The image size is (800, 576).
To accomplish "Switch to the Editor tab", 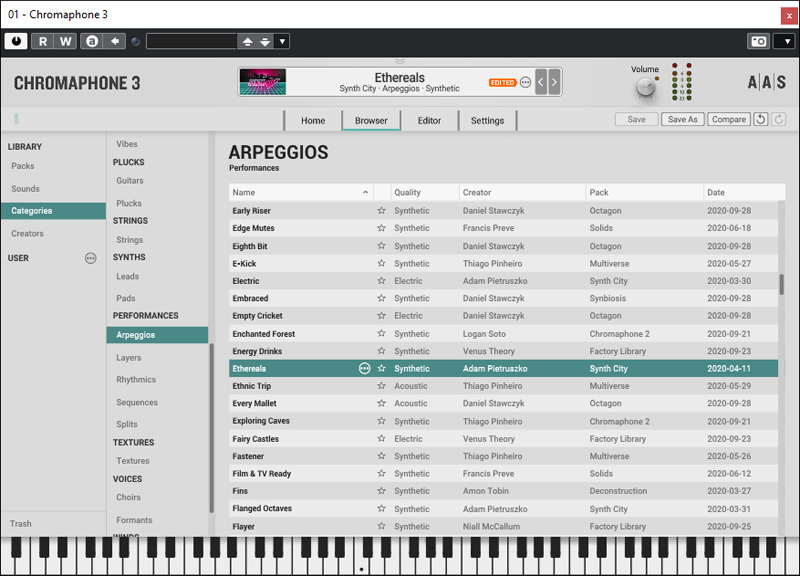I will [429, 120].
